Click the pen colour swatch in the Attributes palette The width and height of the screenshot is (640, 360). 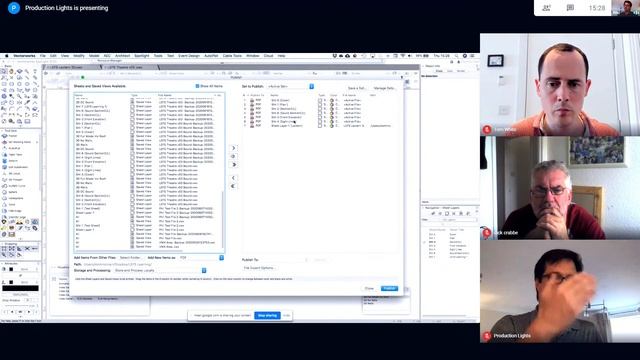[x=11, y=282]
